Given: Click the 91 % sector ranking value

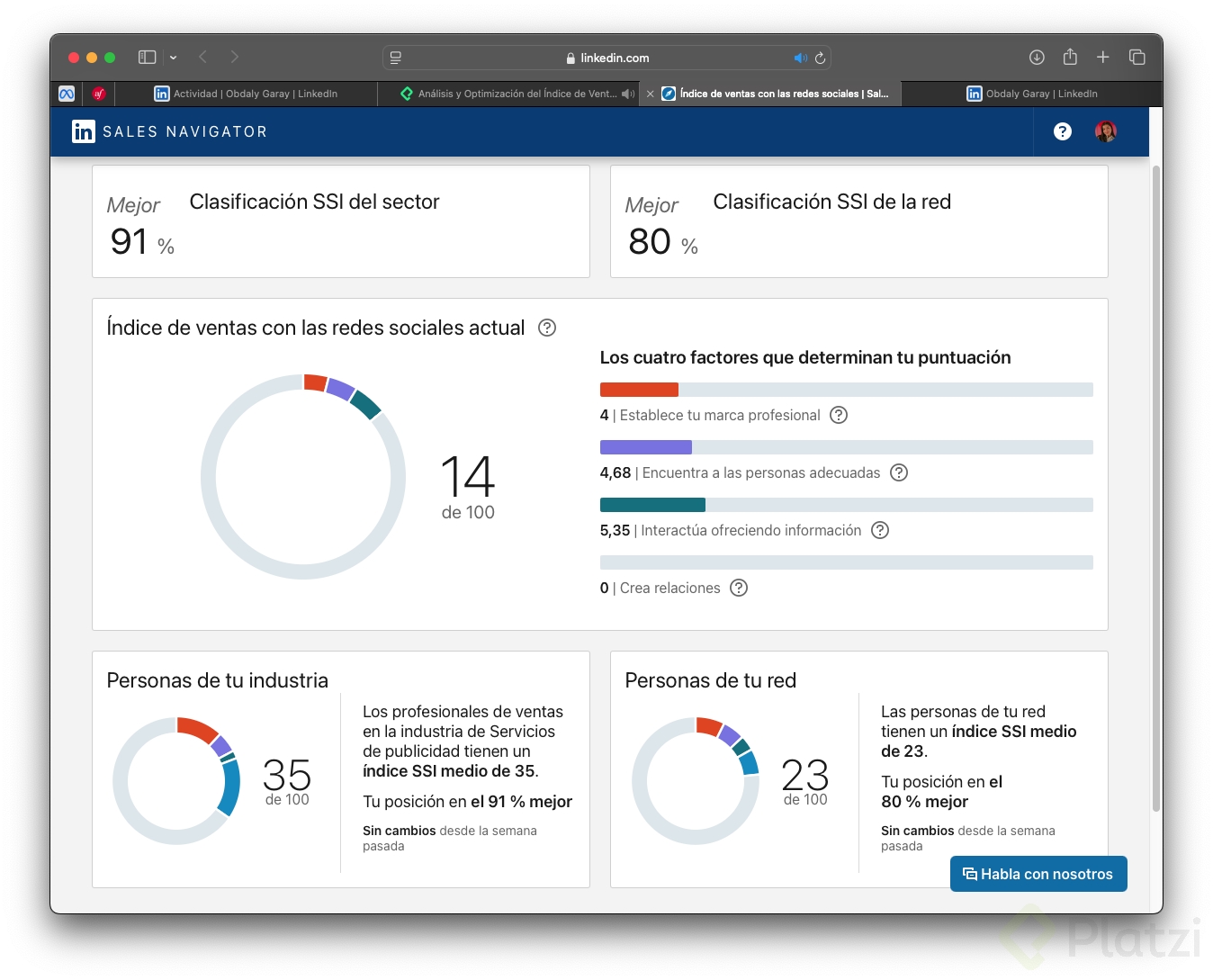Looking at the screenshot, I should [x=142, y=241].
